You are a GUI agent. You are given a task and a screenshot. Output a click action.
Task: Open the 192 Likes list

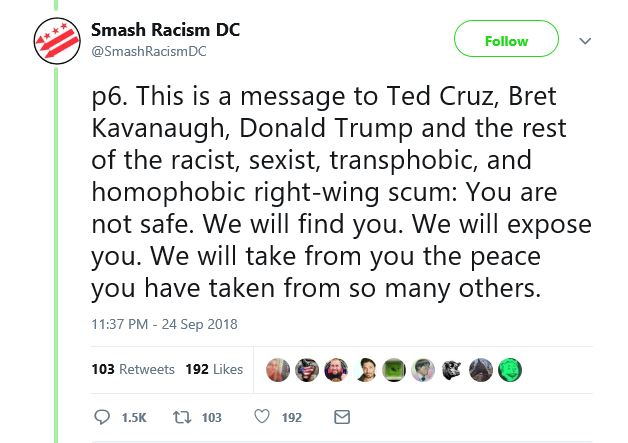tap(214, 369)
